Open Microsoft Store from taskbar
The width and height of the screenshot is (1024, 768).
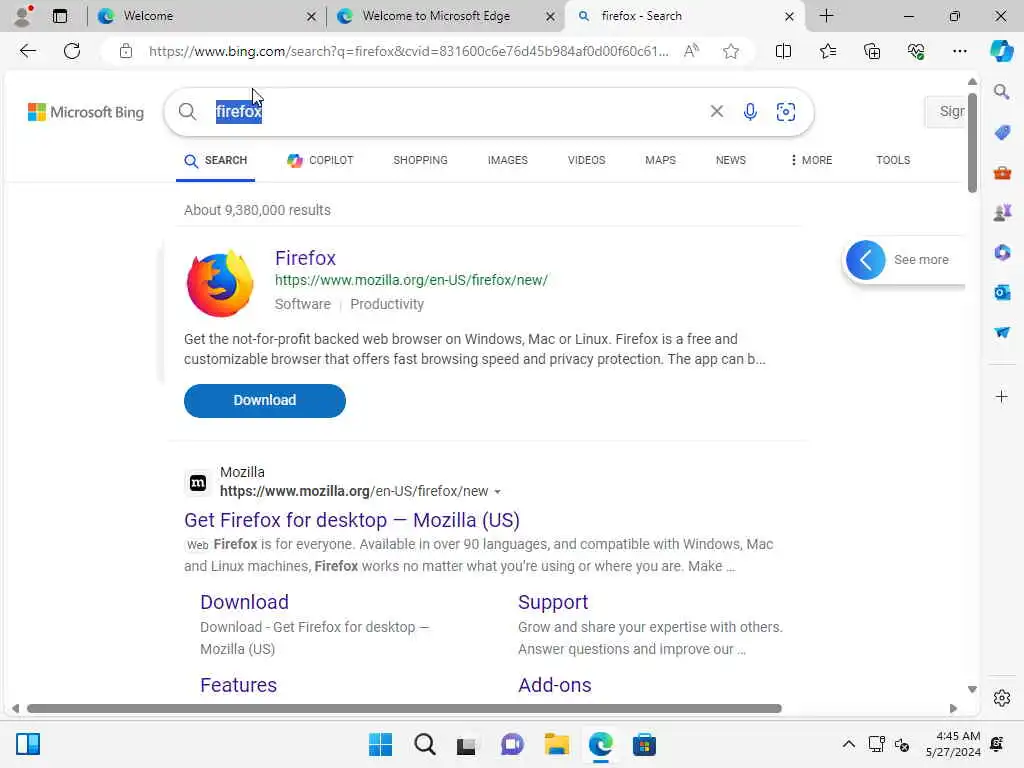[x=644, y=744]
